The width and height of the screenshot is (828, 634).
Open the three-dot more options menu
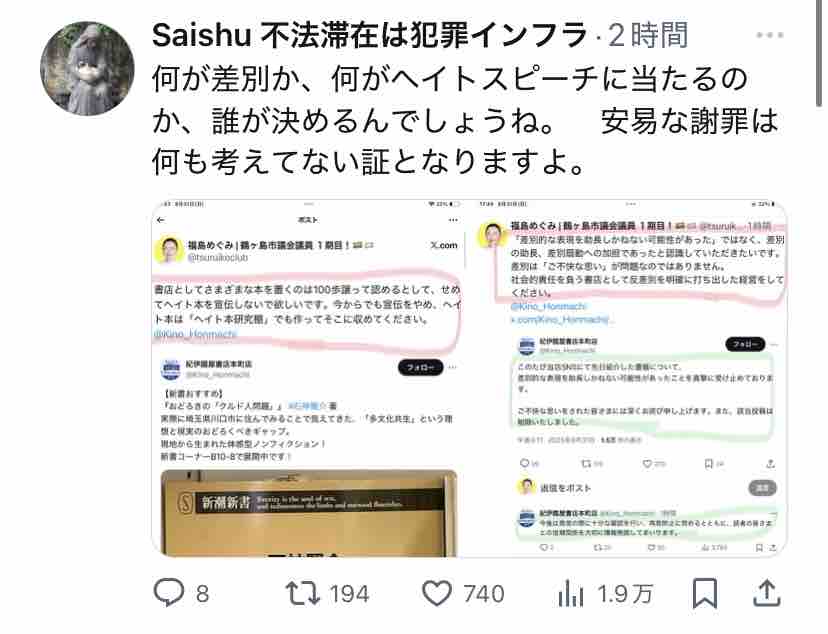(x=769, y=35)
